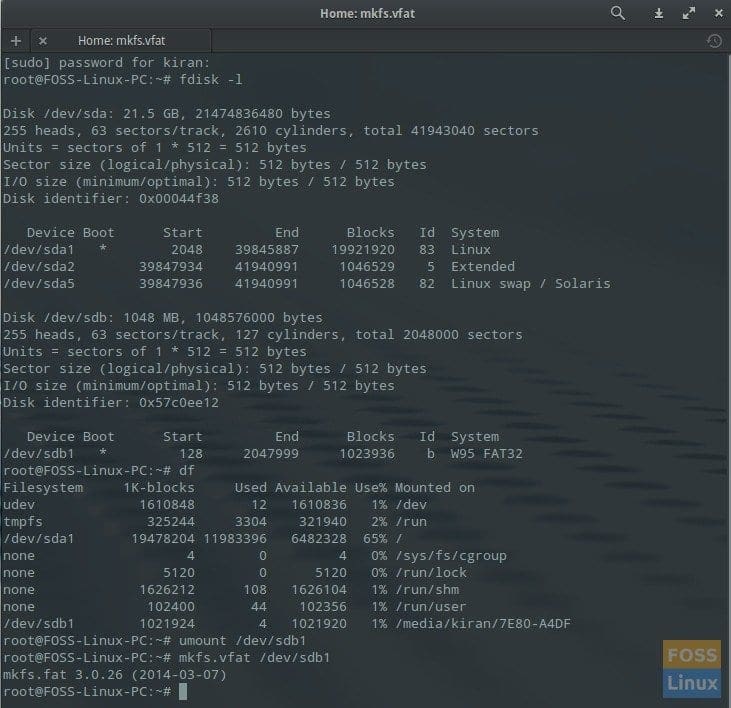Screen dimensions: 731x708
Task: Click 'Disk /dev/sdb: 1048 MB' line
Action: coord(162,318)
